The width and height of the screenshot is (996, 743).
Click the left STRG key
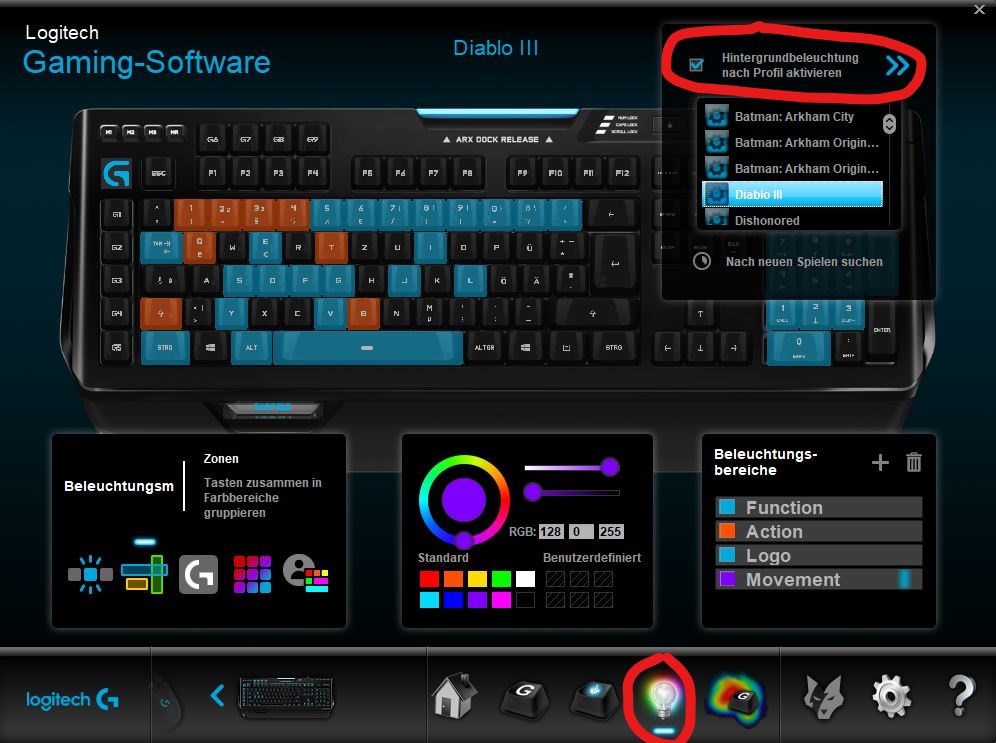(x=165, y=347)
